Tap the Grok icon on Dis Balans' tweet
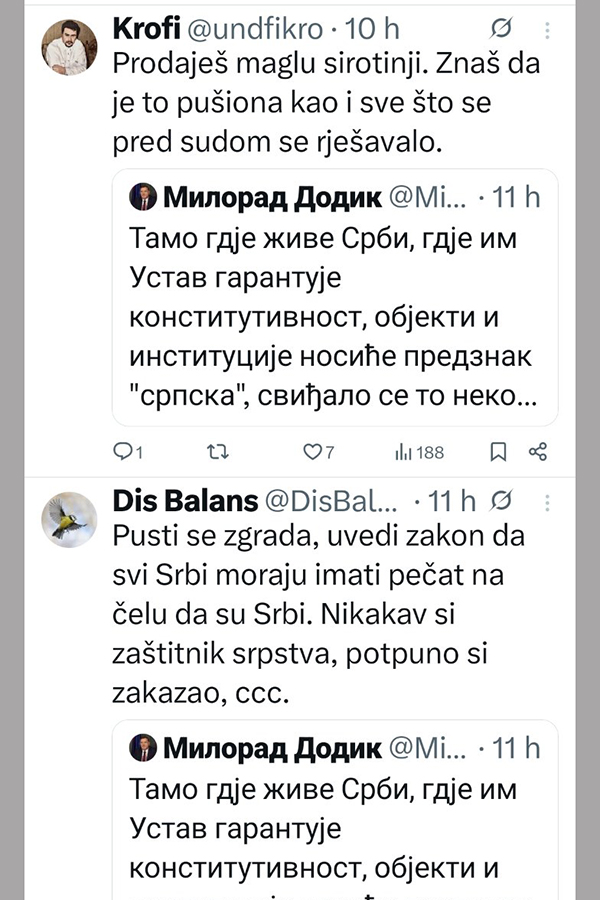 click(x=505, y=499)
